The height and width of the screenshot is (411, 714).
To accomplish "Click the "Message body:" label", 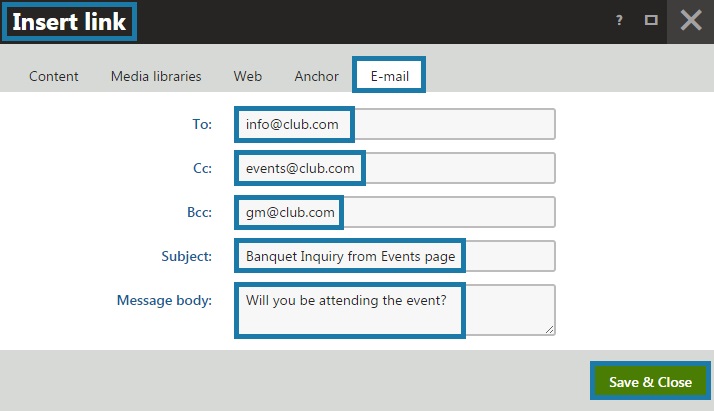I will (164, 300).
